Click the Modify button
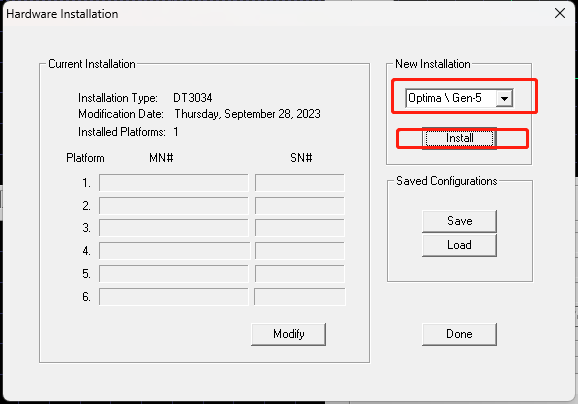This screenshot has width=578, height=404. click(x=289, y=334)
